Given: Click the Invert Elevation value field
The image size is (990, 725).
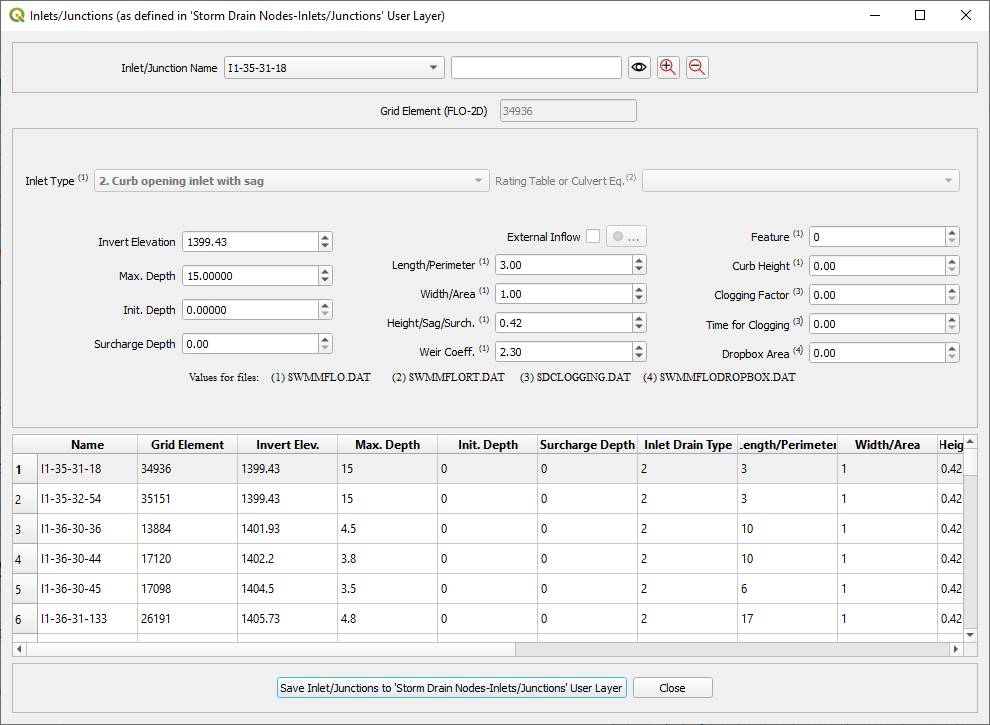Looking at the screenshot, I should click(x=250, y=242).
